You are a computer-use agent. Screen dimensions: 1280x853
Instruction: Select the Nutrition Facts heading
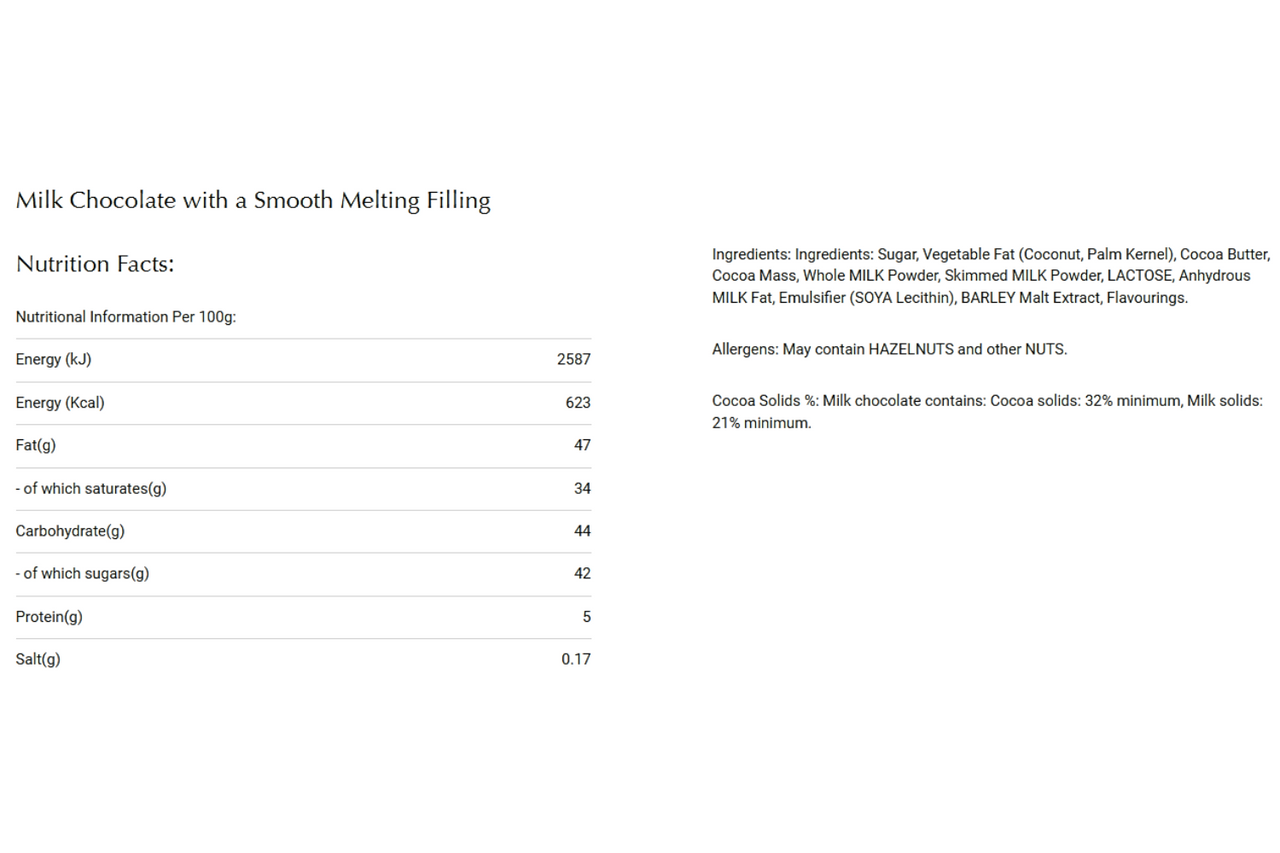[95, 264]
